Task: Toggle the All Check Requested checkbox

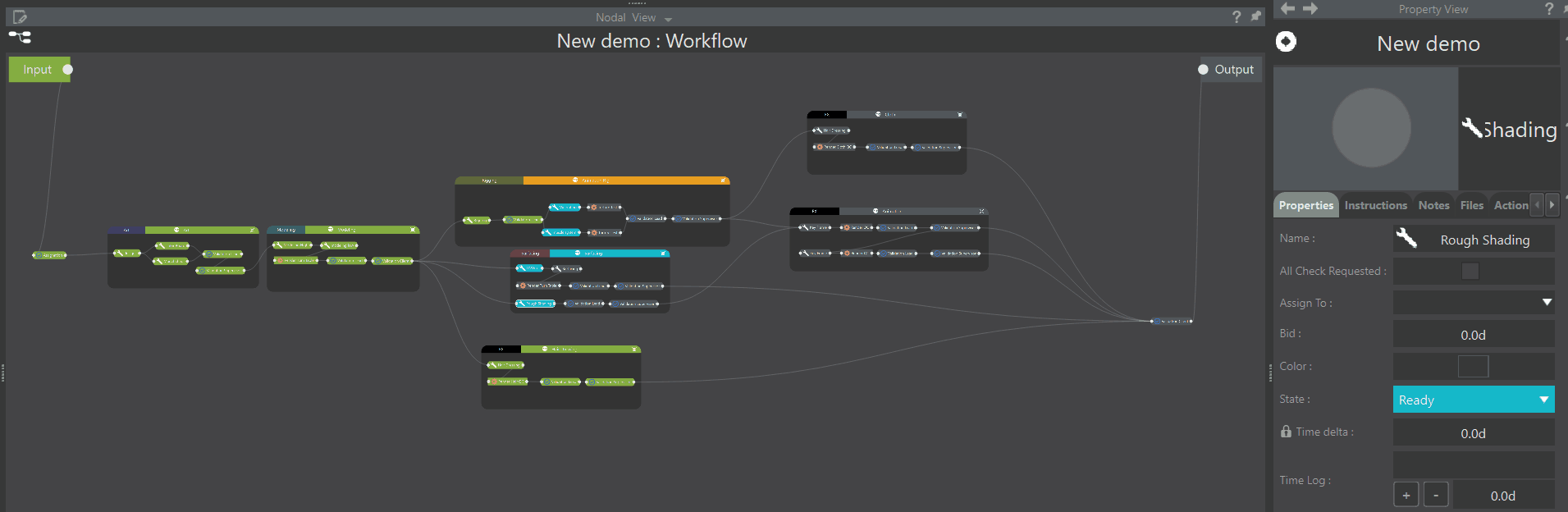Action: click(x=1470, y=271)
